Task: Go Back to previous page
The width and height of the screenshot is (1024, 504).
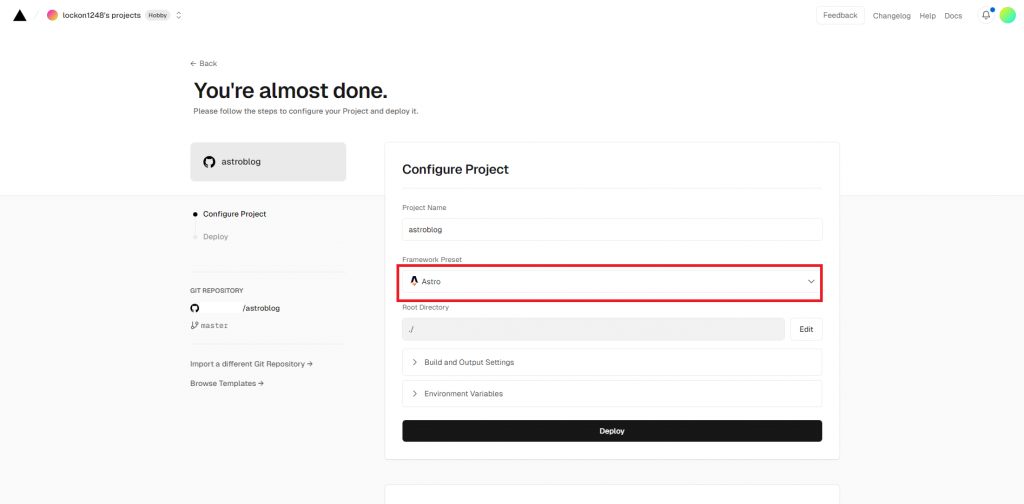Action: click(204, 63)
